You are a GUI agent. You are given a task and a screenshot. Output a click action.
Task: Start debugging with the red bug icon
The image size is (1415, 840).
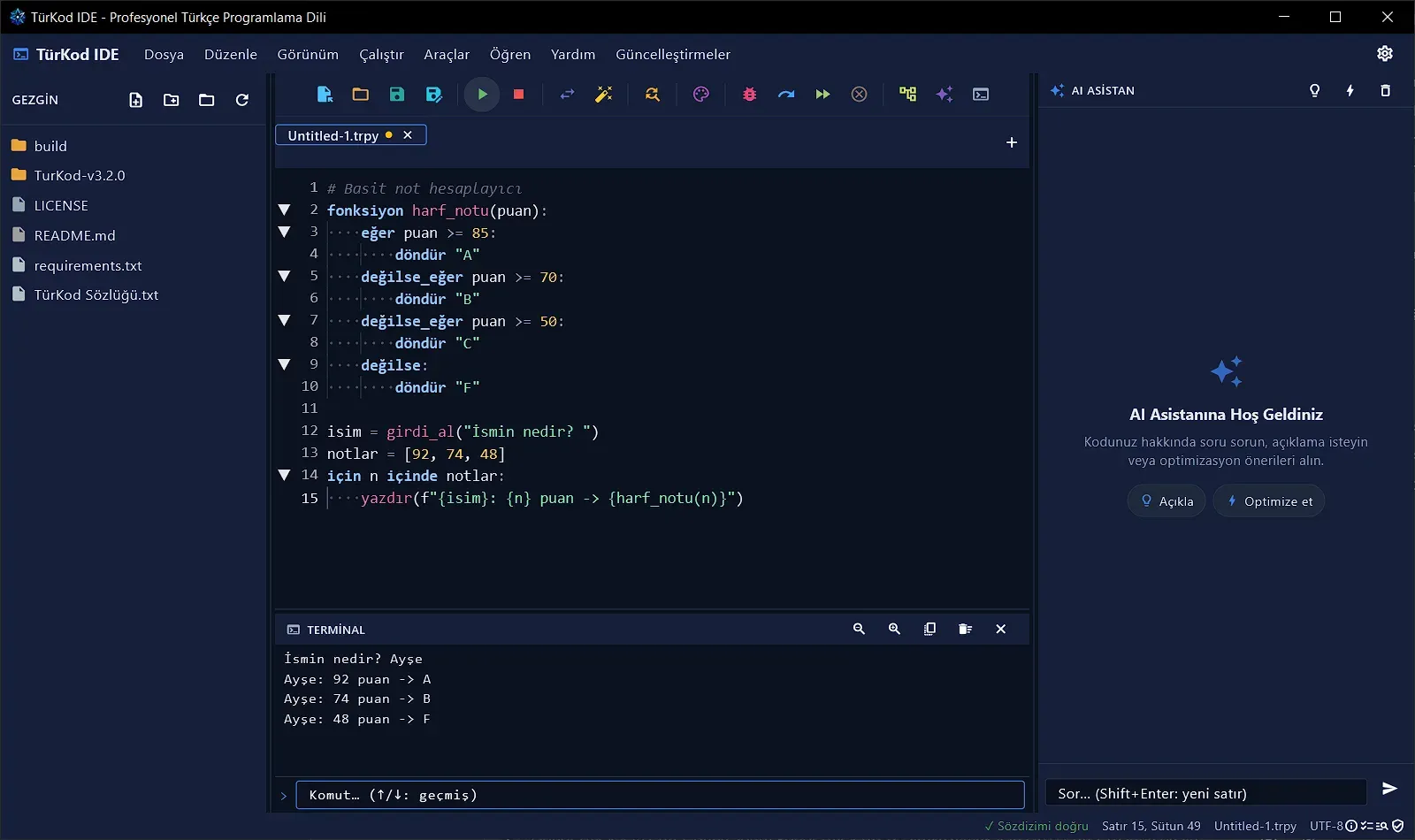coord(750,95)
